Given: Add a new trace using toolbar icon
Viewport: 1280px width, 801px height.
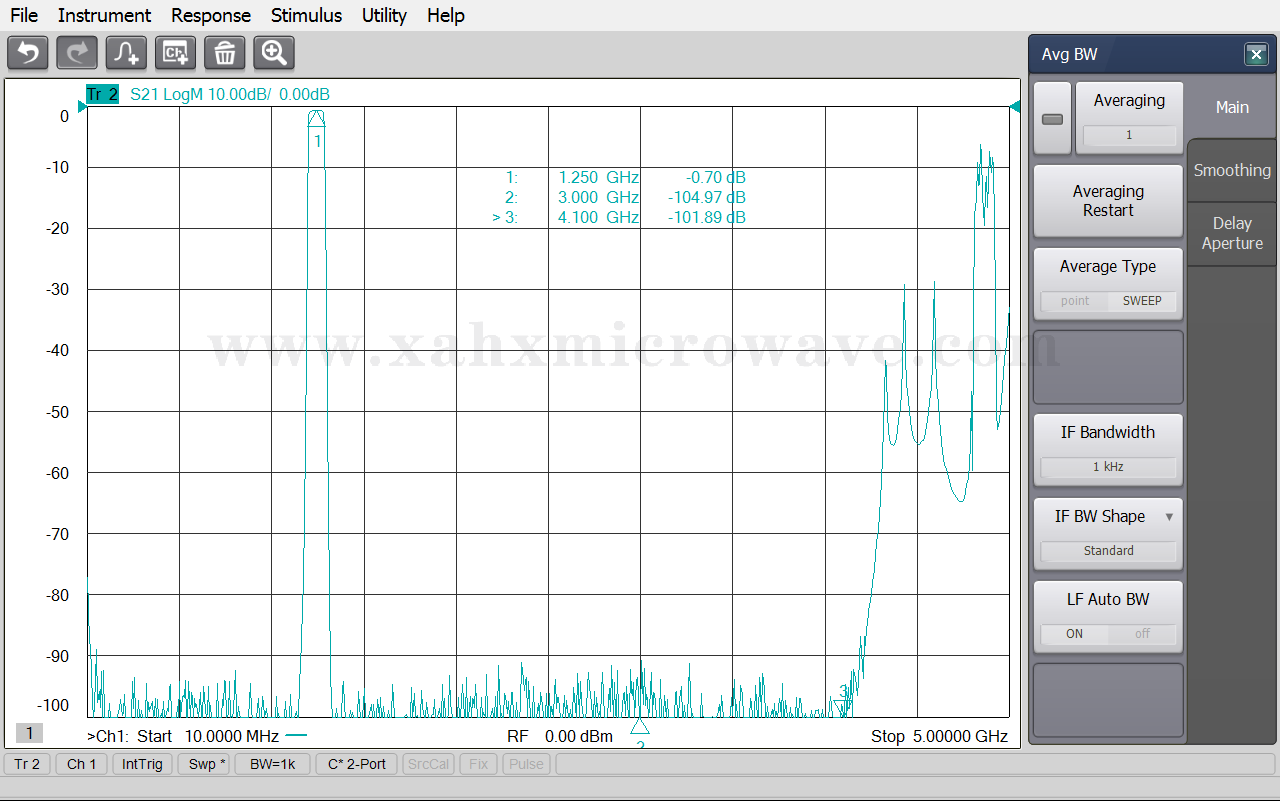Looking at the screenshot, I should click(x=126, y=53).
